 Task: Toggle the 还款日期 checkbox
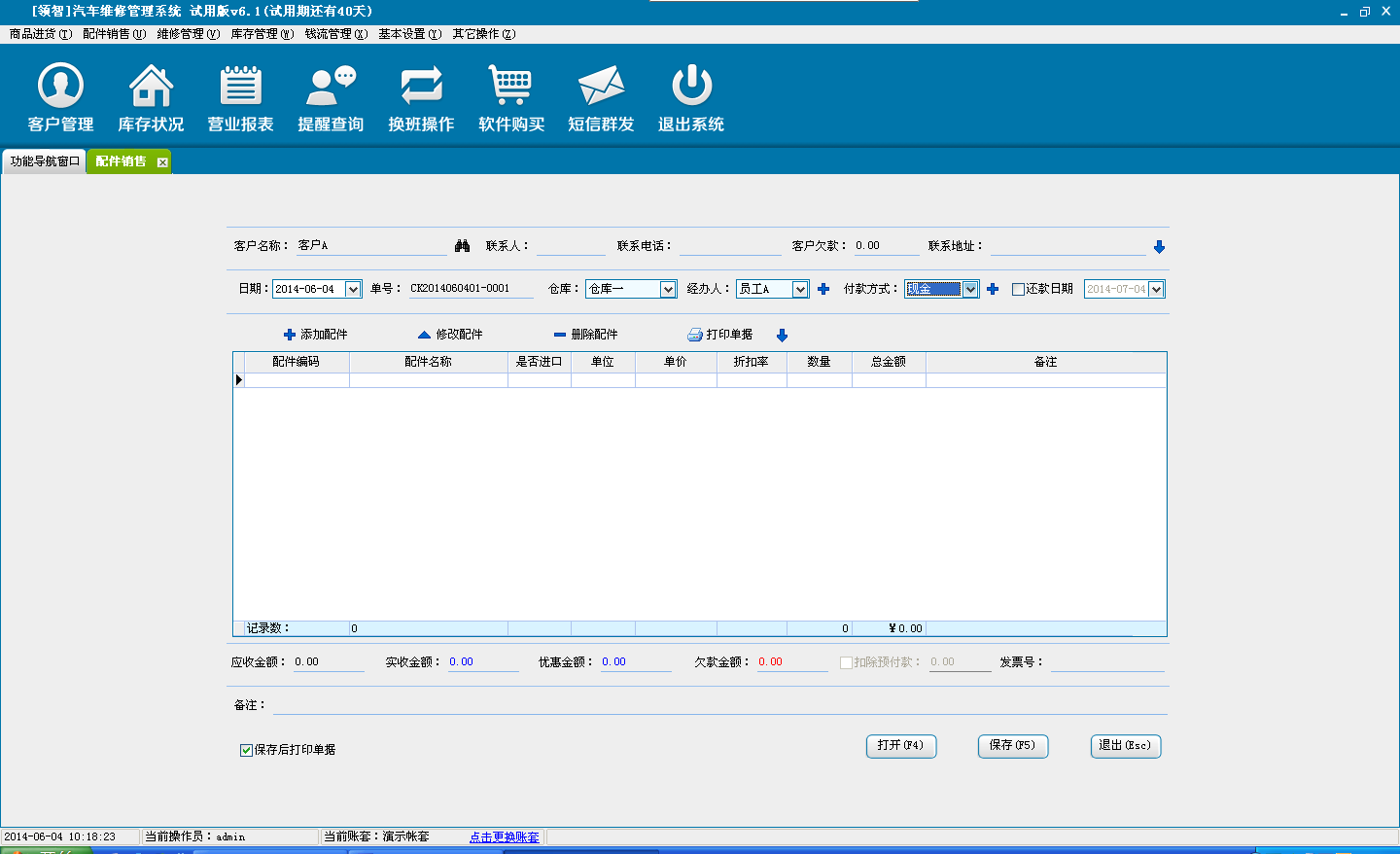pyautogui.click(x=1018, y=289)
